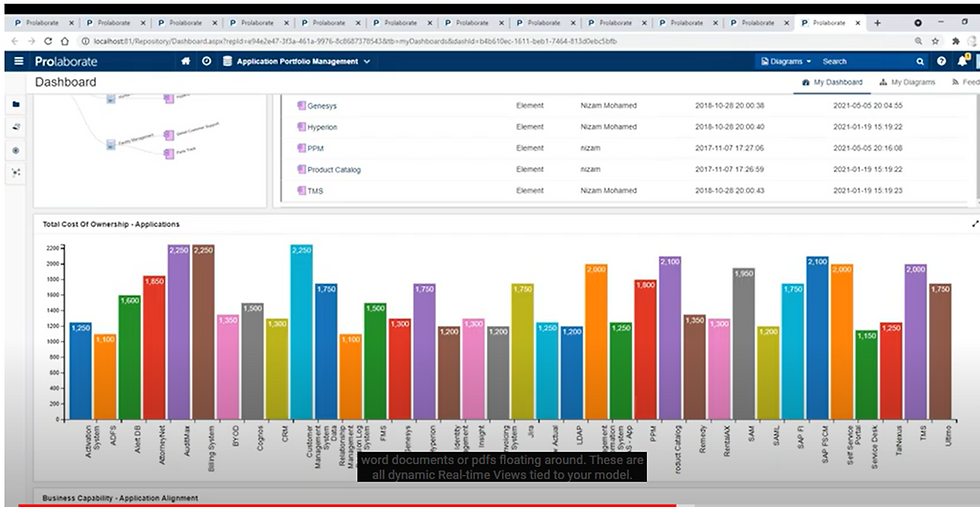Screen dimensions: 980x507
Task: Click the purple AuditMax bar
Action: [179, 332]
